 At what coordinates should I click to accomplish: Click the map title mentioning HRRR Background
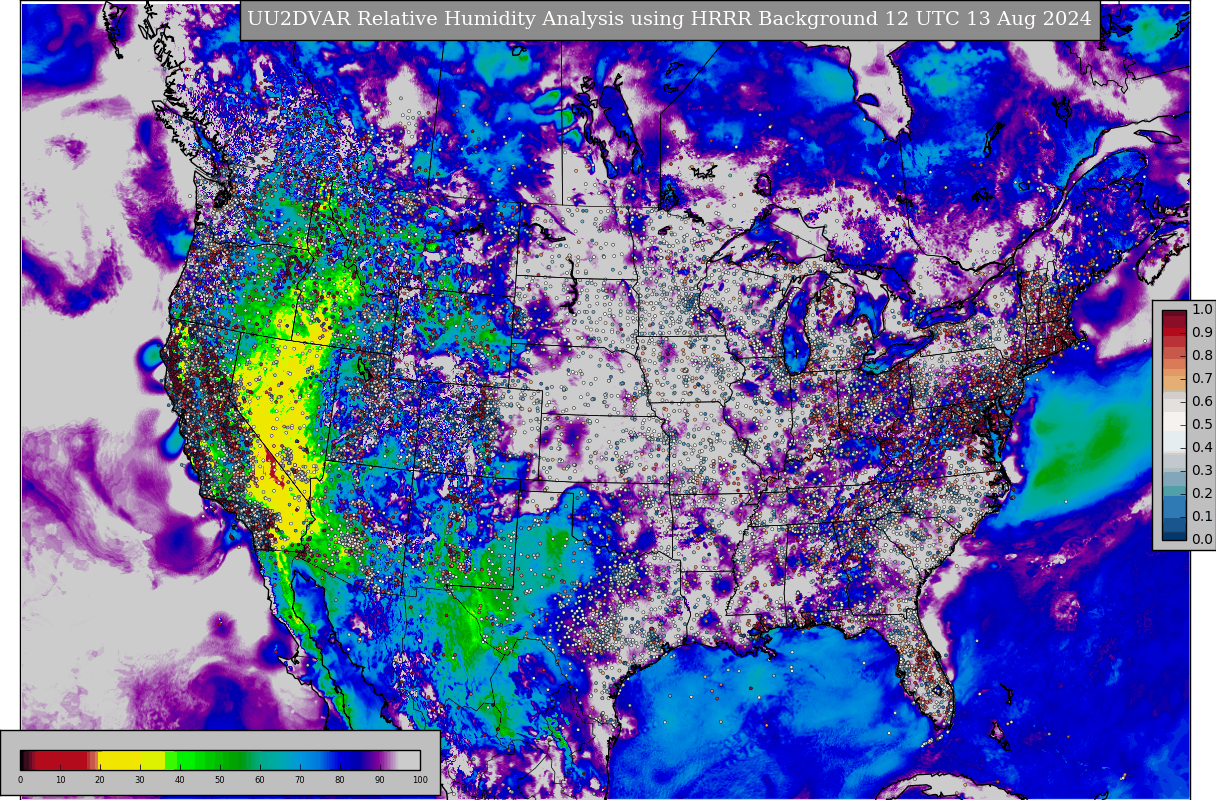669,20
